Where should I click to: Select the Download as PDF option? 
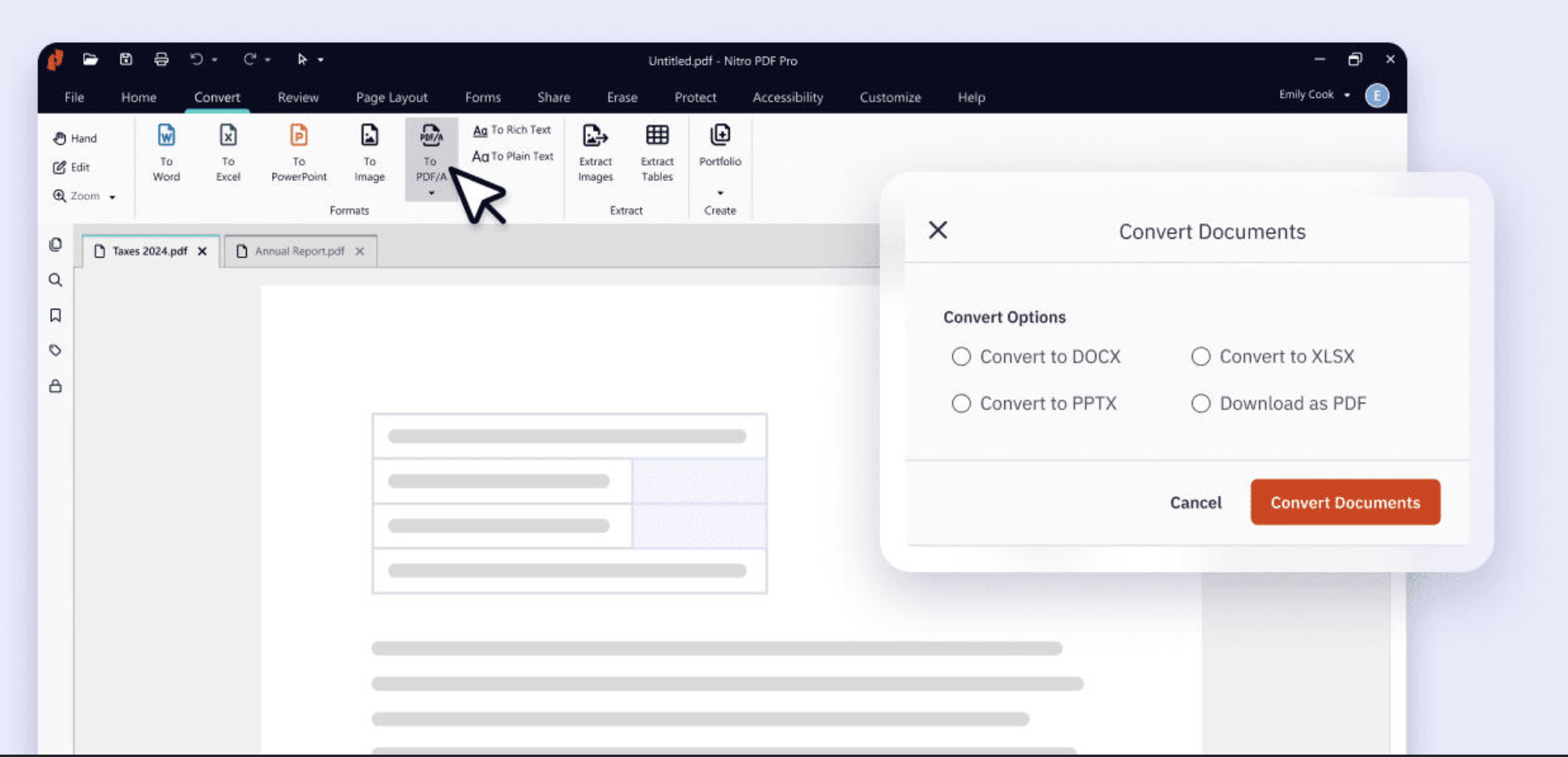click(1201, 404)
